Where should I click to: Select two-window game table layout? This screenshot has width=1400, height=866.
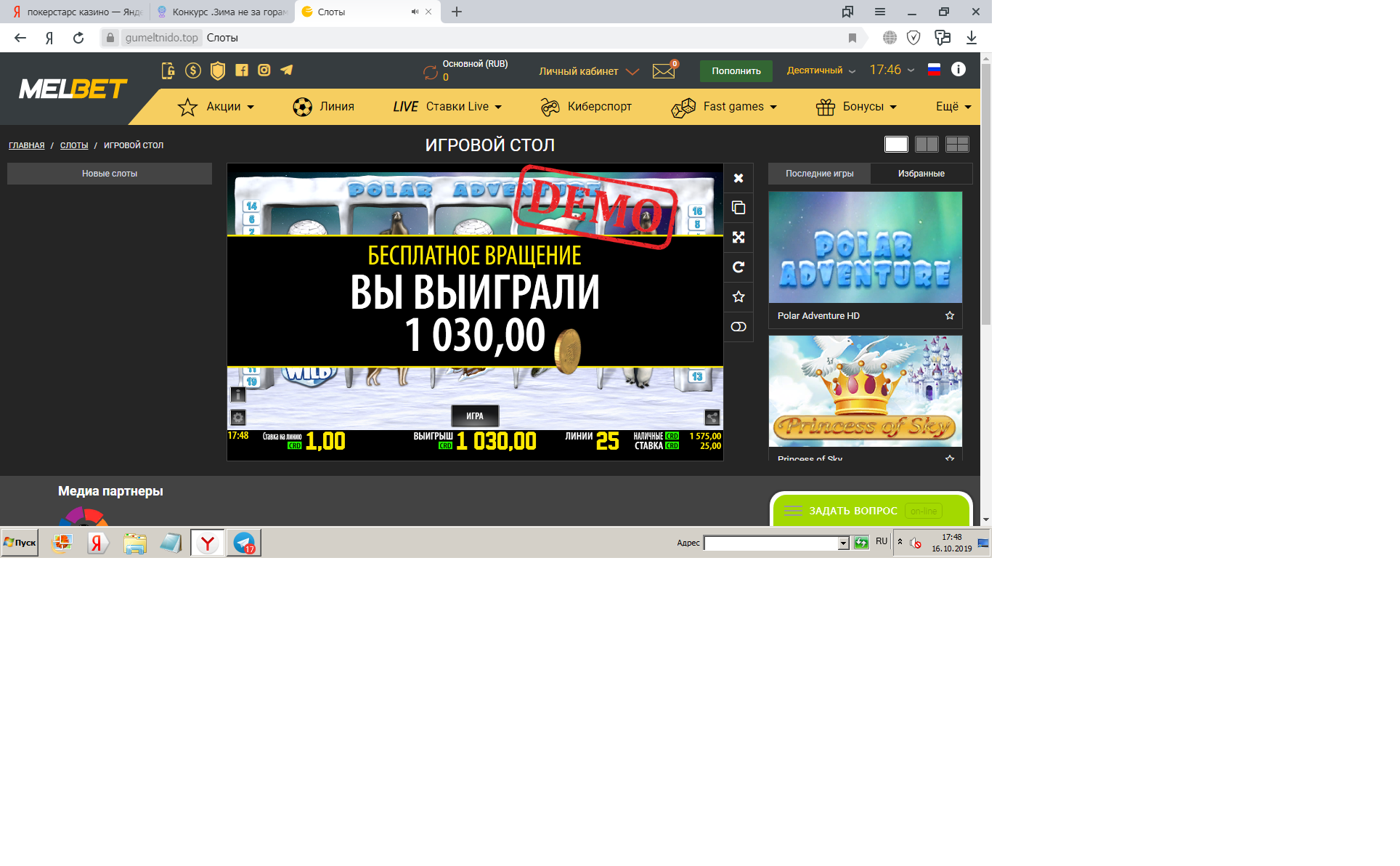(927, 145)
